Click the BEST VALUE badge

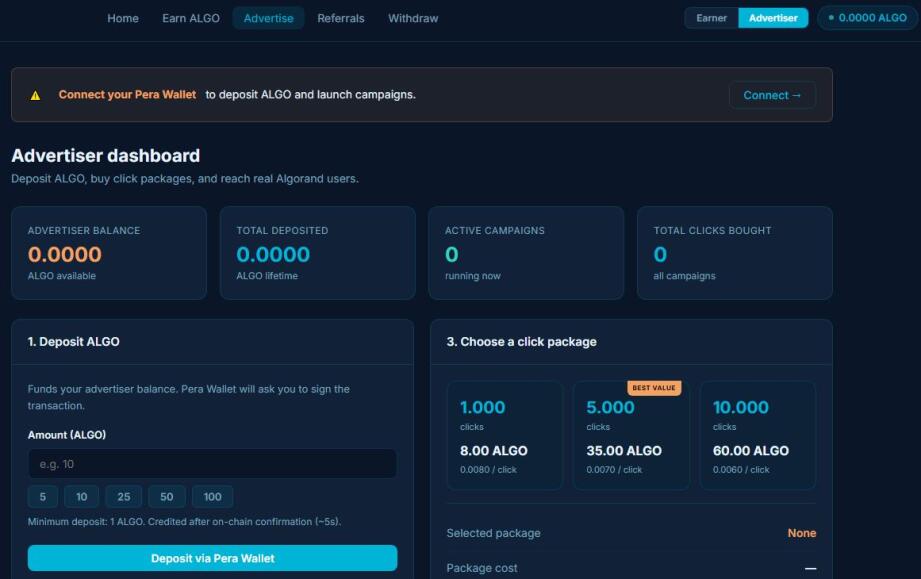[x=654, y=388]
